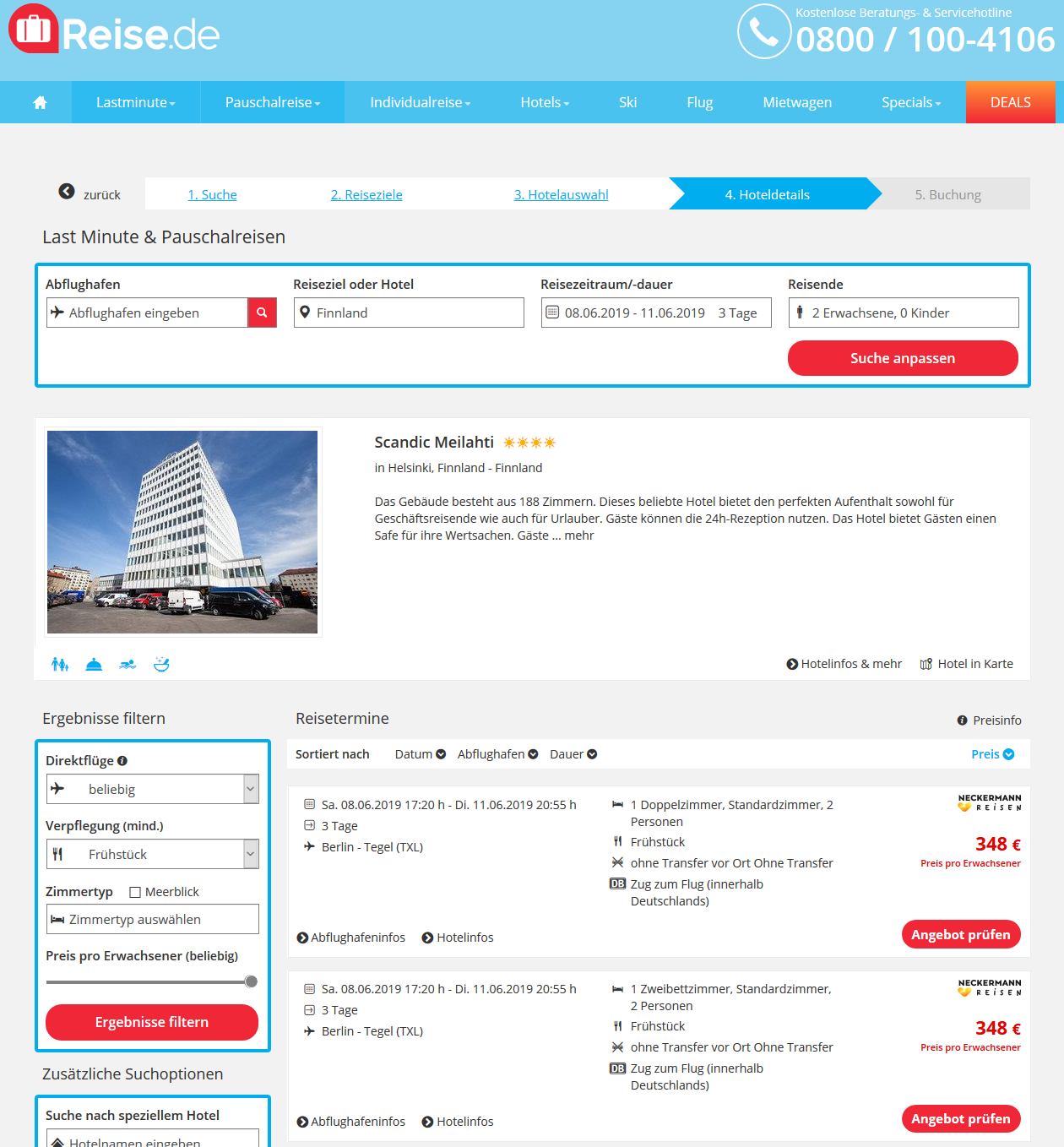Go to the 3. Hotelauswahl step
1064x1147 pixels.
[x=562, y=194]
